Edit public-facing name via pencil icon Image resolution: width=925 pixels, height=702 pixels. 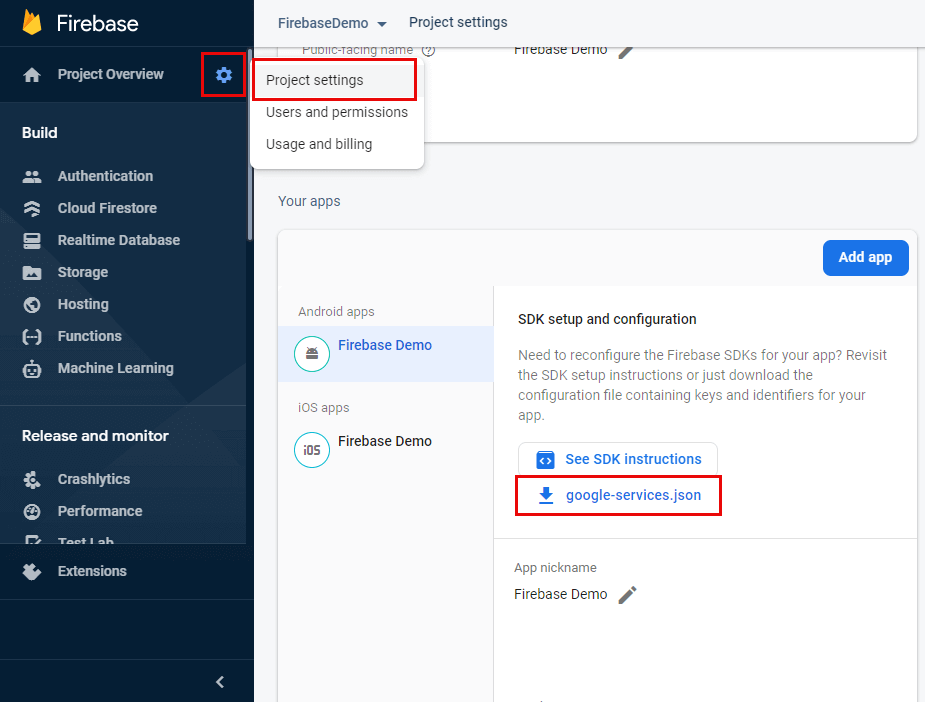(x=626, y=52)
